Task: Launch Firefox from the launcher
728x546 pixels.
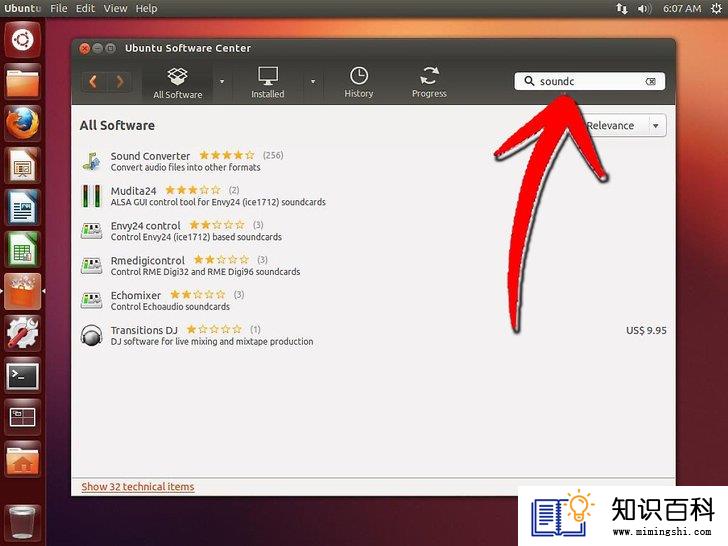Action: [x=22, y=124]
